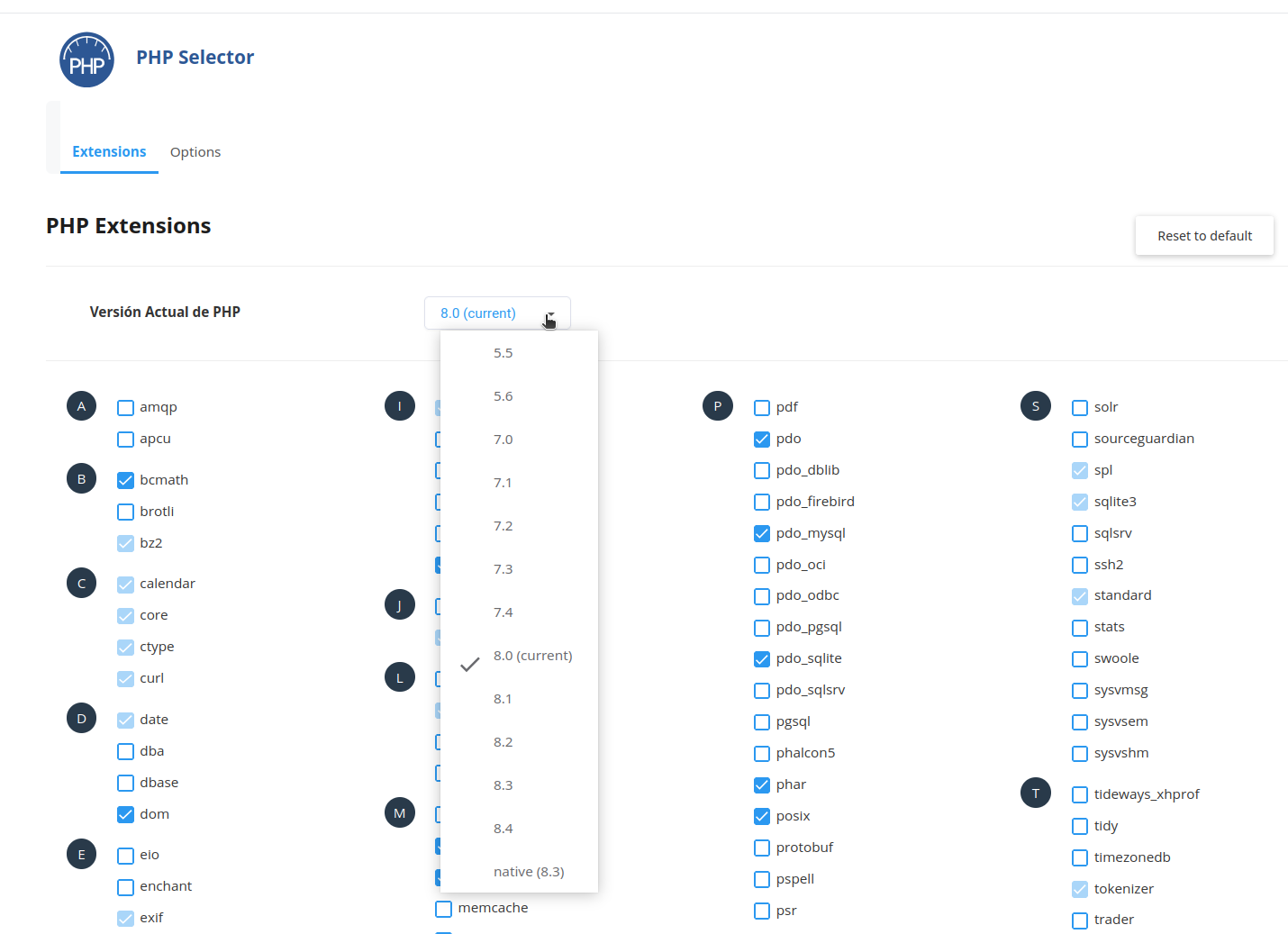This screenshot has width=1288, height=934.
Task: Select PHP version 8.1
Action: click(x=519, y=699)
